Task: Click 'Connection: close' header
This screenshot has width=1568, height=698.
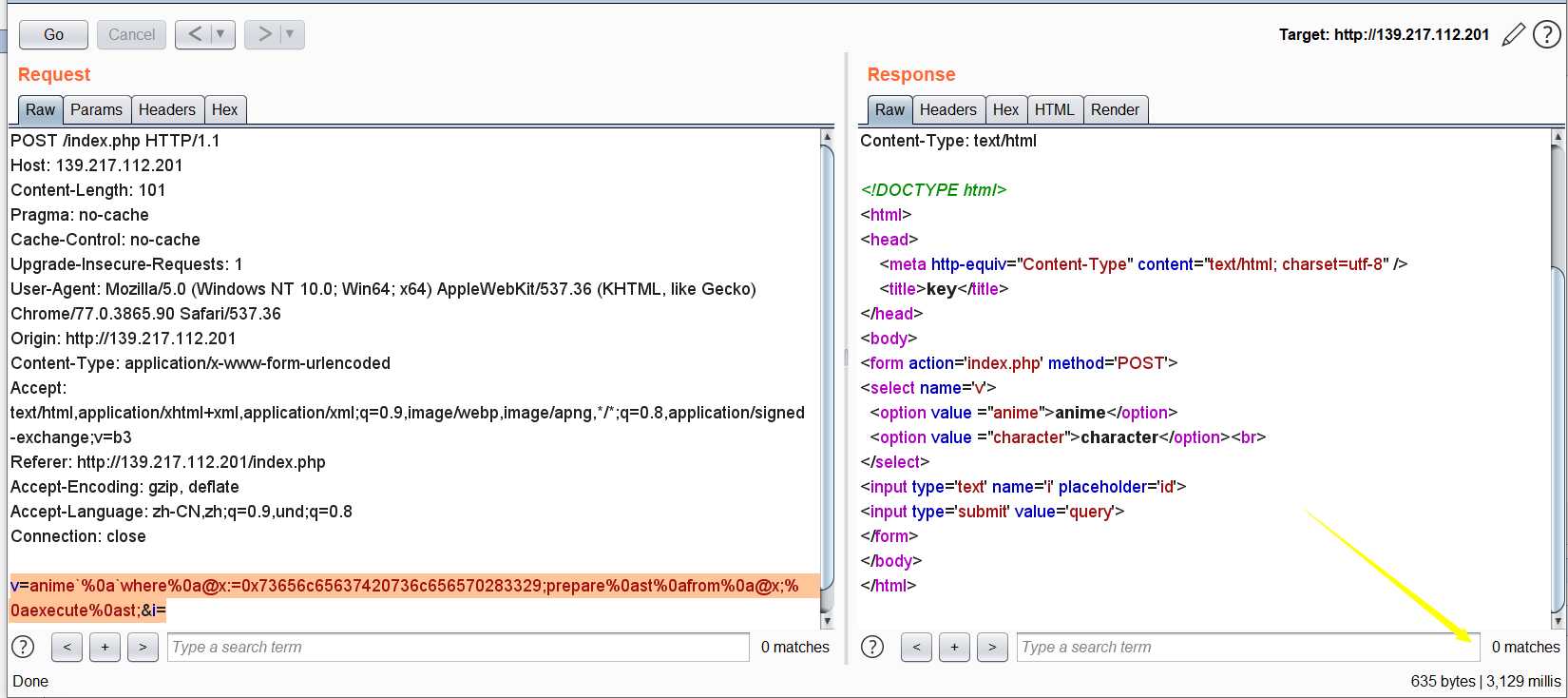Action: (78, 536)
